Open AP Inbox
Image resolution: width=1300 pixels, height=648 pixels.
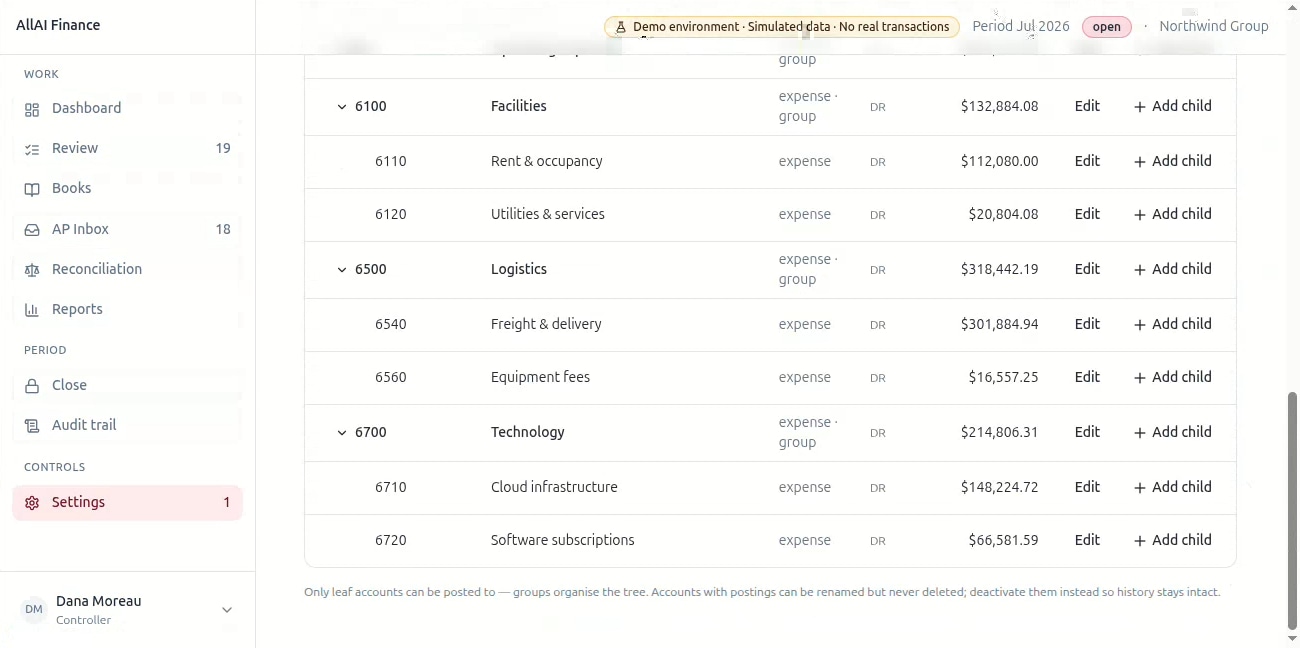click(127, 229)
